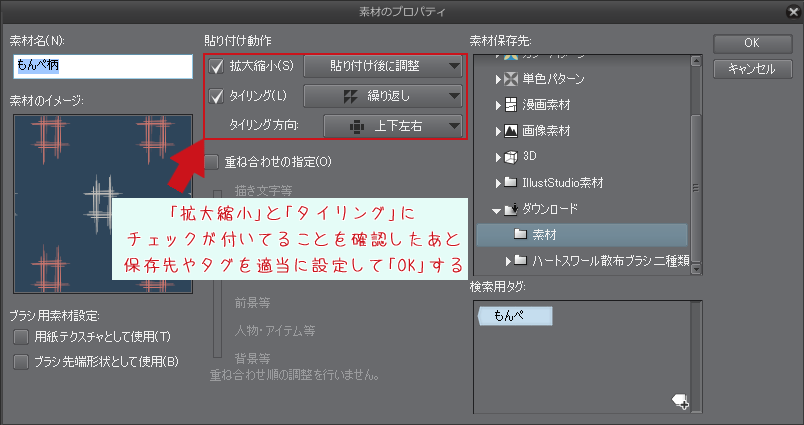
Task: Click the 素材のイメージ preview thumbnail
Action: pyautogui.click(x=103, y=204)
